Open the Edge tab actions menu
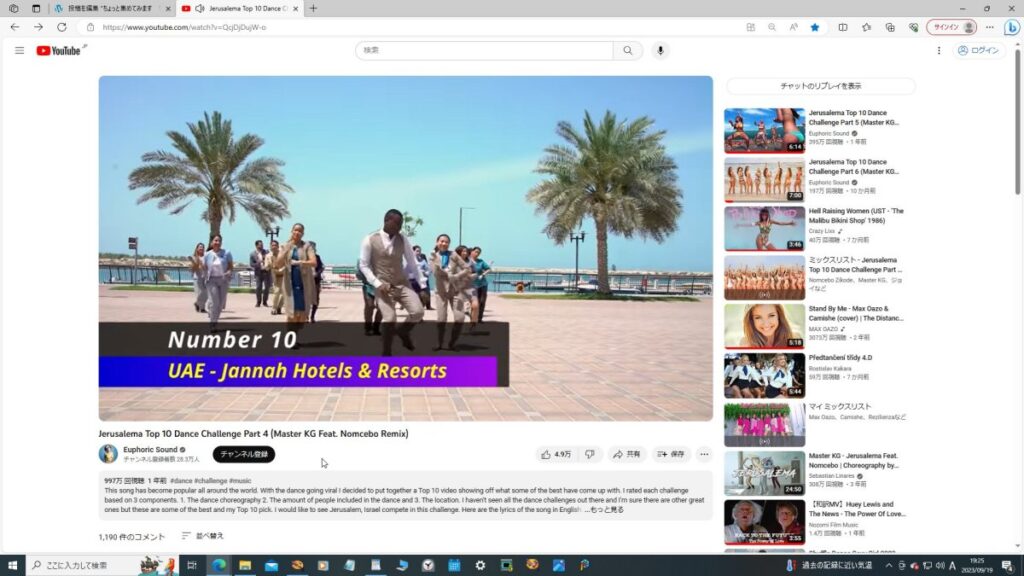This screenshot has width=1024, height=576. click(x=36, y=8)
